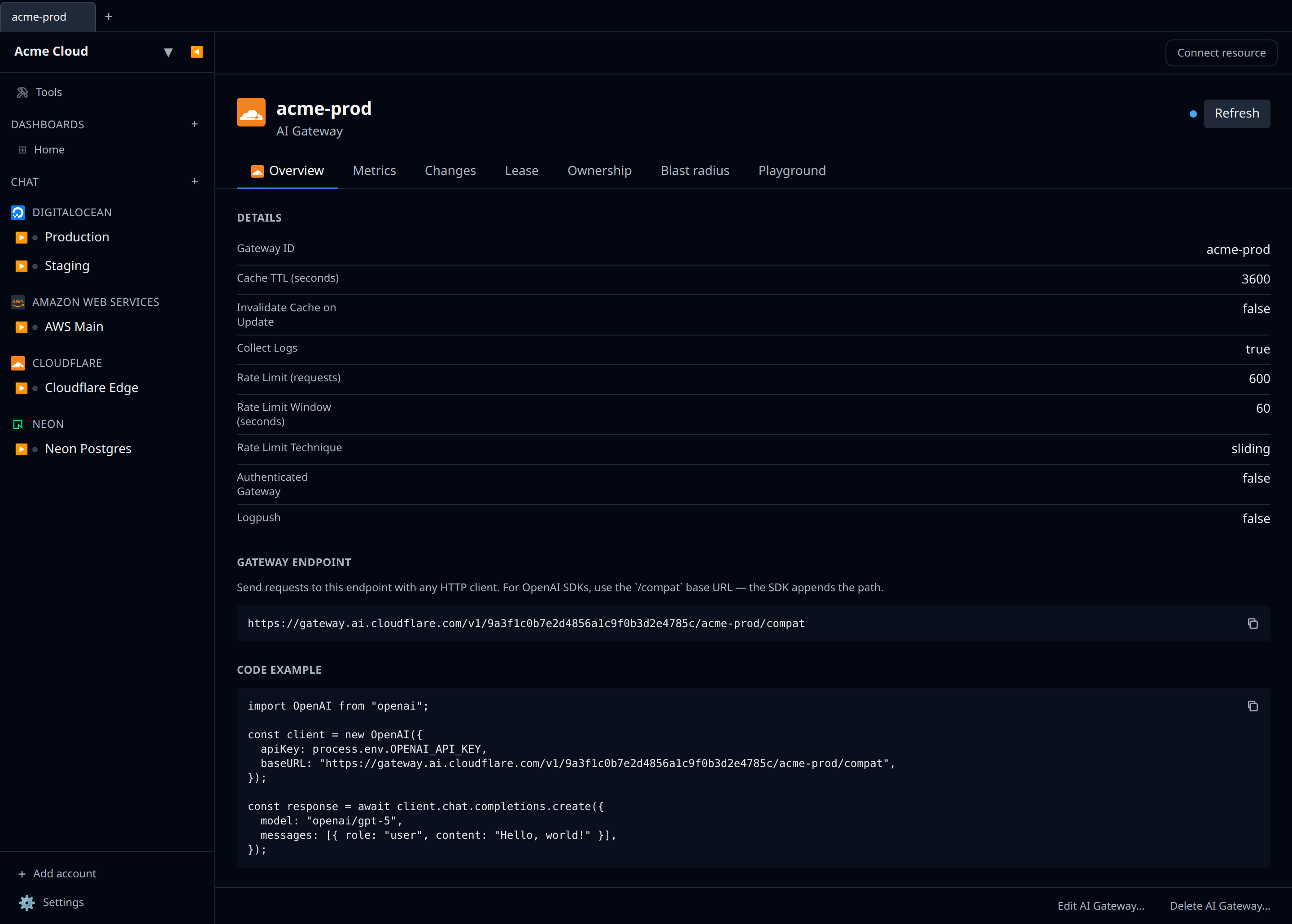Click the CHAT section heading
The height and width of the screenshot is (924, 1292).
tap(25, 182)
